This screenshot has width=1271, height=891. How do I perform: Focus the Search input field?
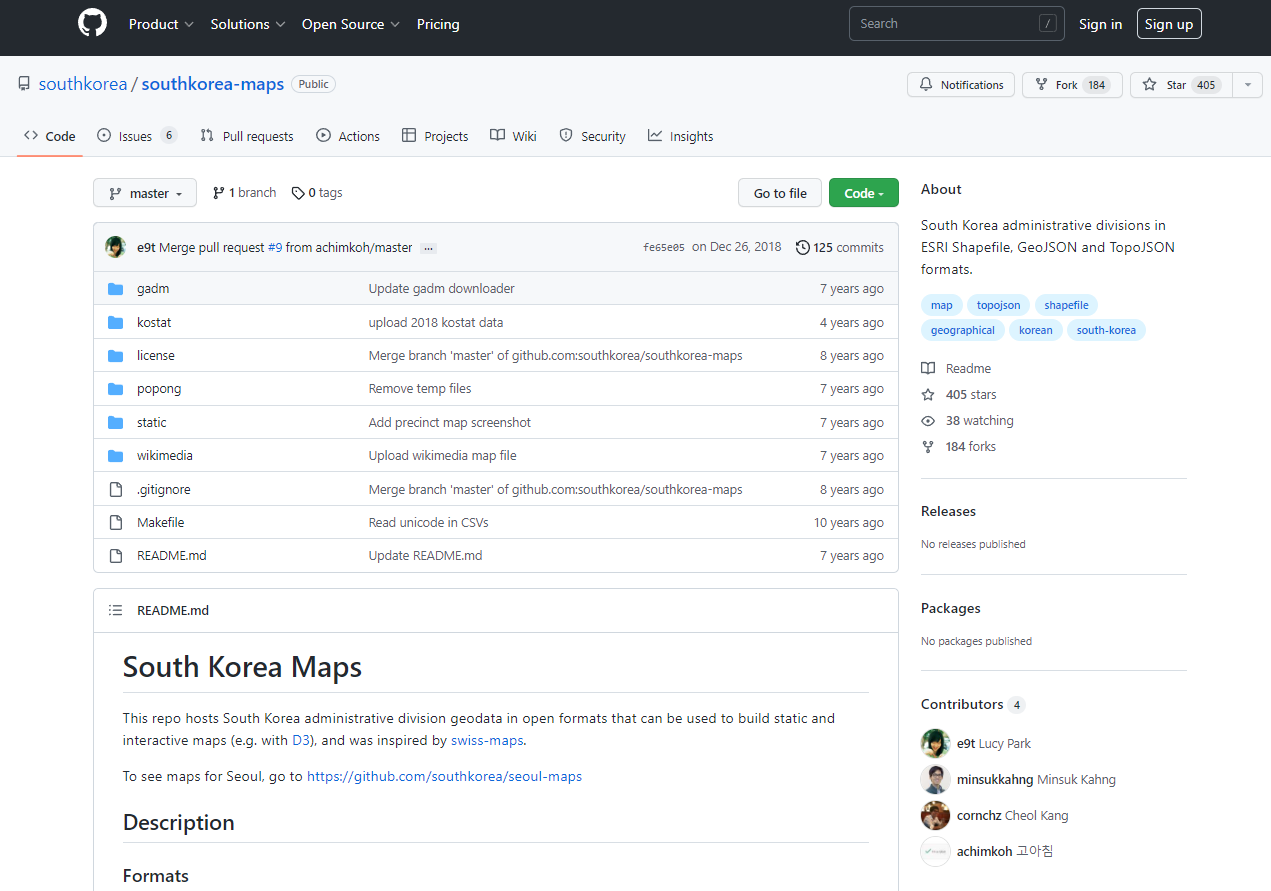coord(955,24)
